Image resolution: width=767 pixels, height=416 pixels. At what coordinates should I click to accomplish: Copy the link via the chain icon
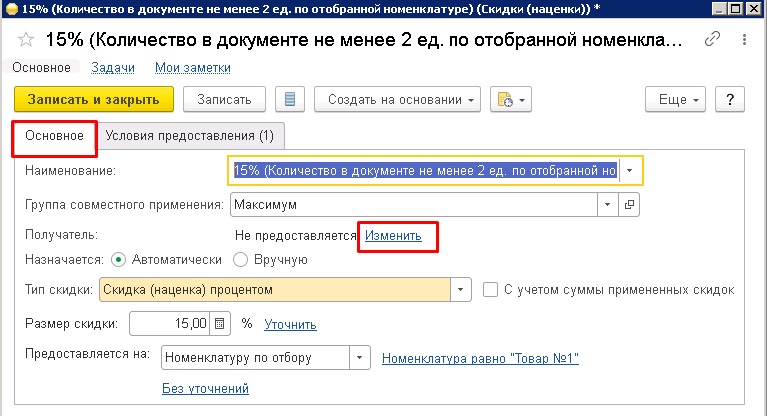712,39
